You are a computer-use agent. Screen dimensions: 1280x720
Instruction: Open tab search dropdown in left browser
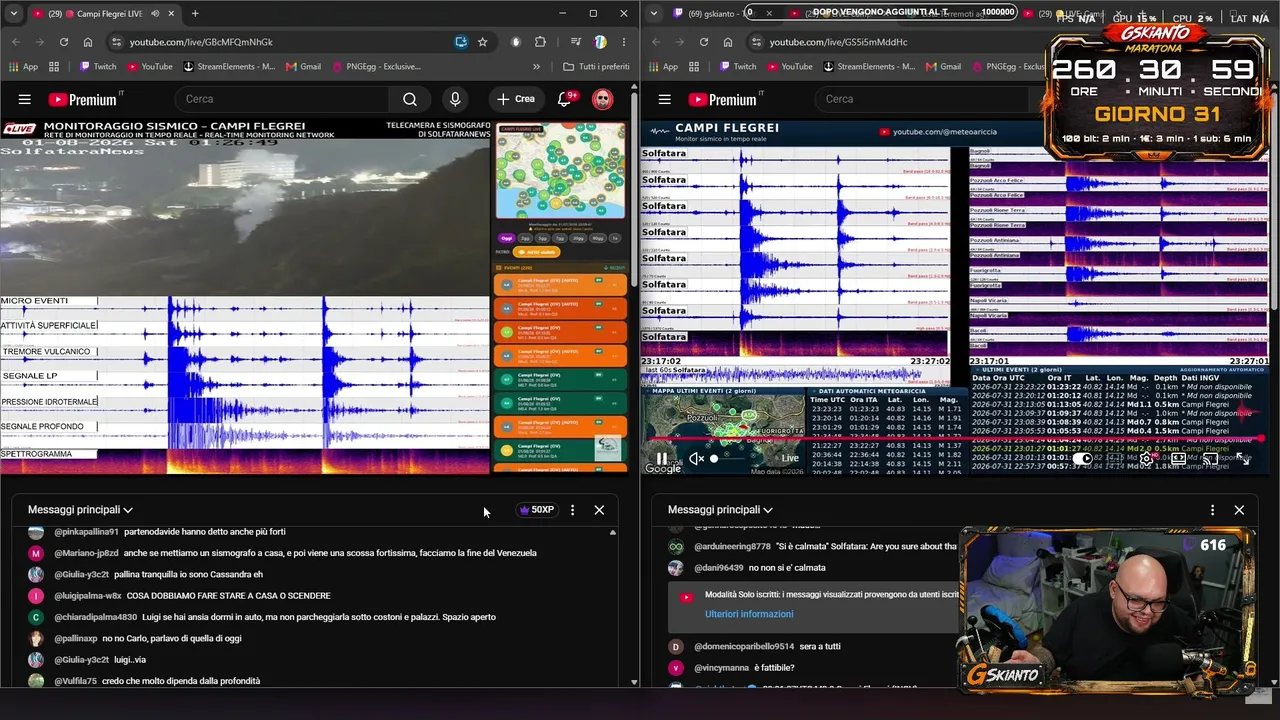click(14, 14)
